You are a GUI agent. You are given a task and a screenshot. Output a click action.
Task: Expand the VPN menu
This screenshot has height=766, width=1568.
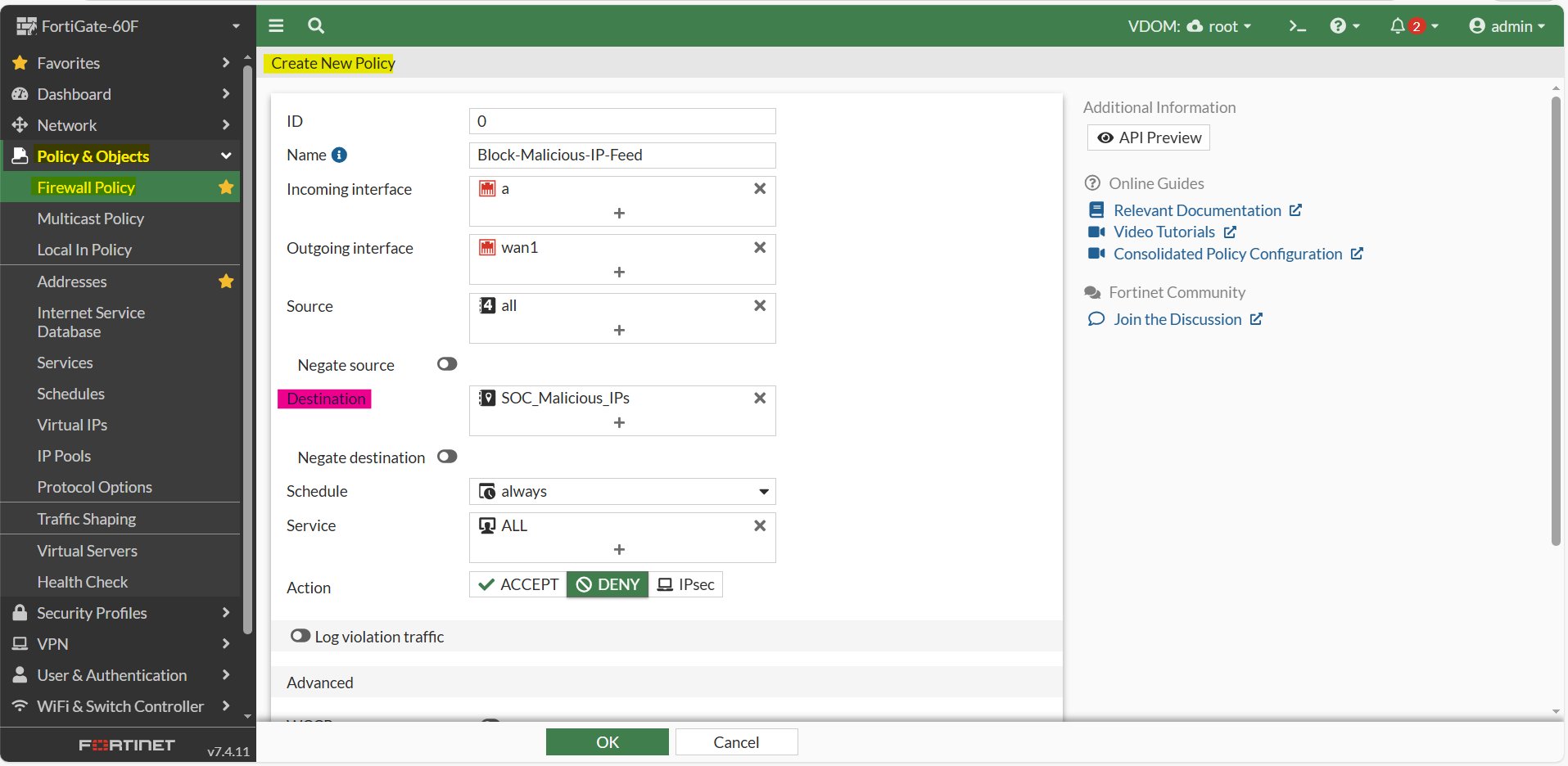(120, 644)
